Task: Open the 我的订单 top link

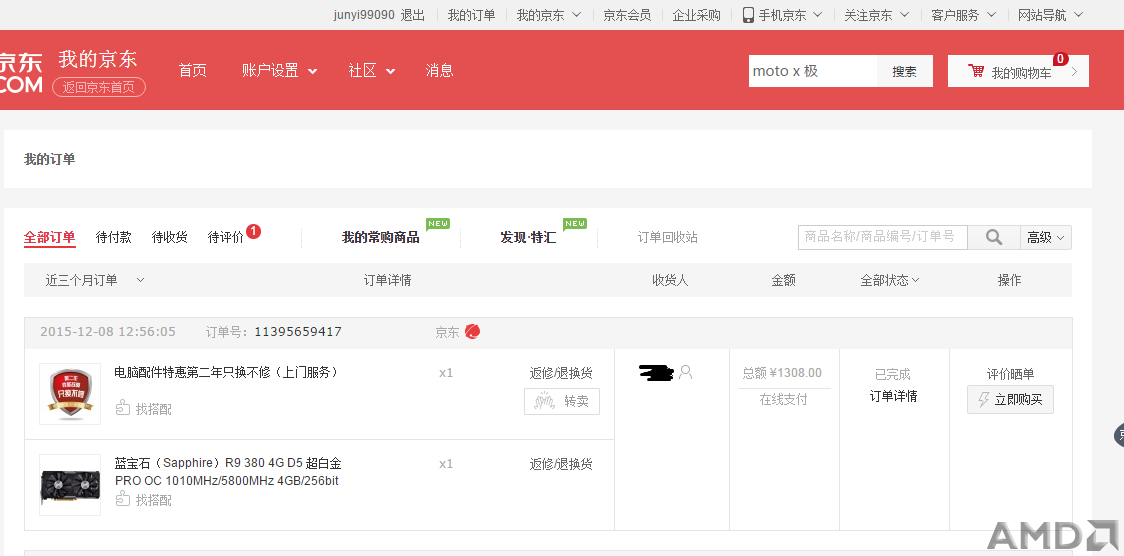Action: 471,15
